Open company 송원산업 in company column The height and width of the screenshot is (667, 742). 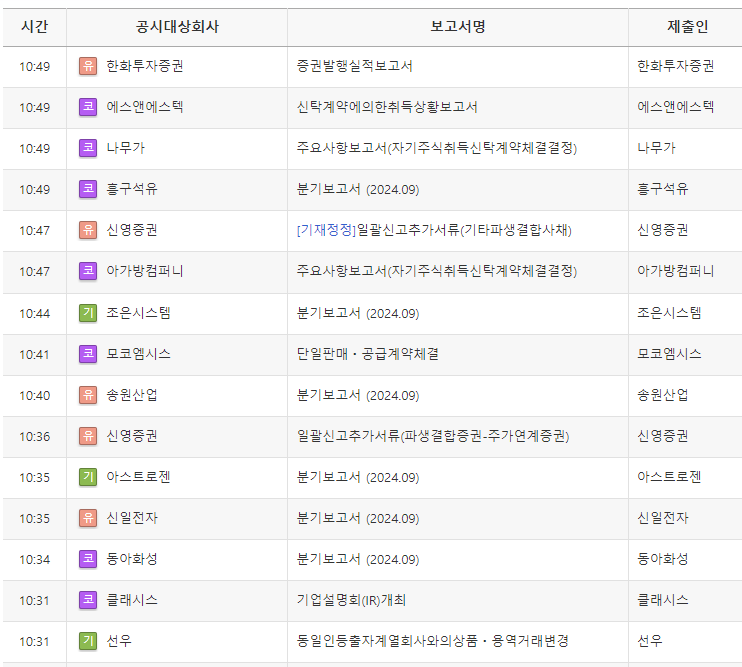click(132, 395)
